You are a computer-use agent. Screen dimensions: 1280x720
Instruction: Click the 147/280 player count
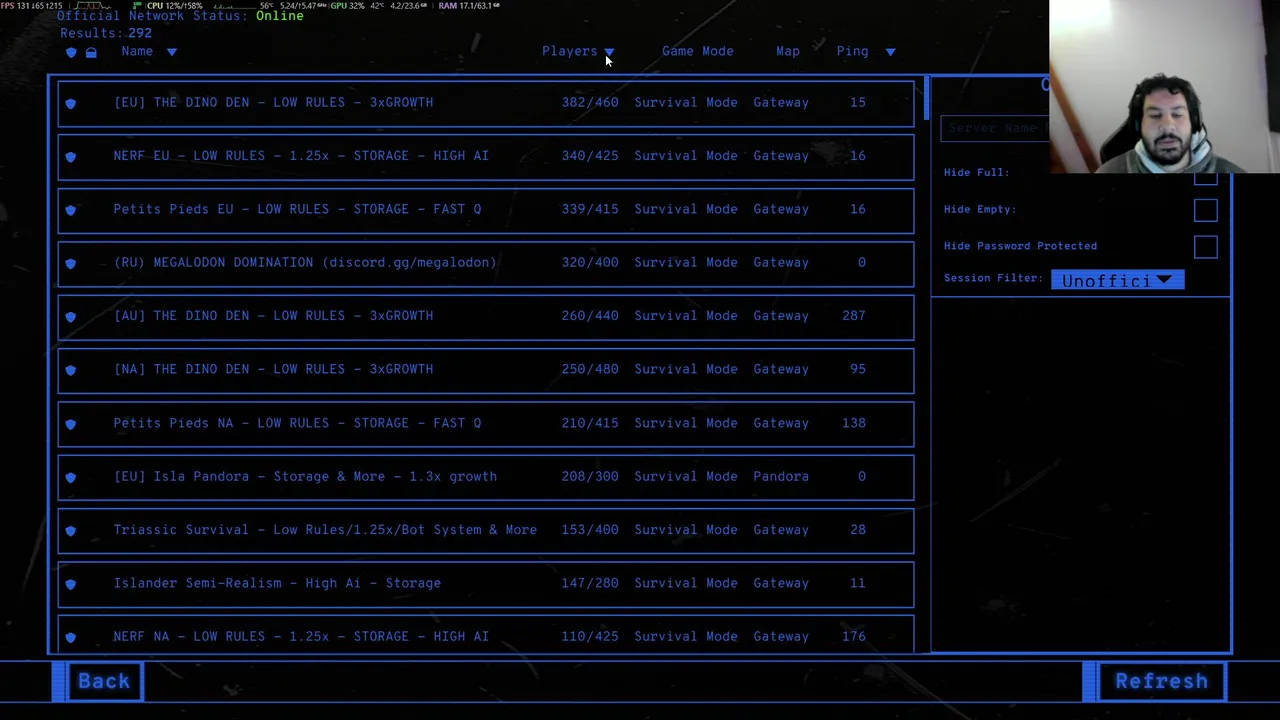[x=590, y=583]
